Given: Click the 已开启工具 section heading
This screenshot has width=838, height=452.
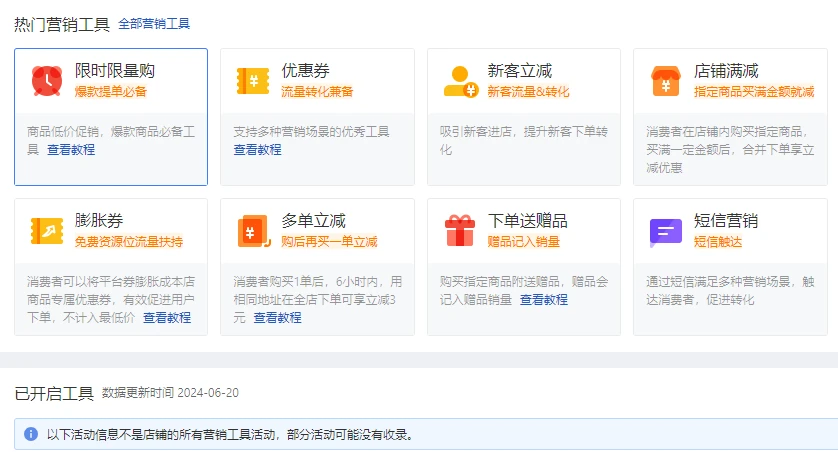Looking at the screenshot, I should [x=54, y=393].
